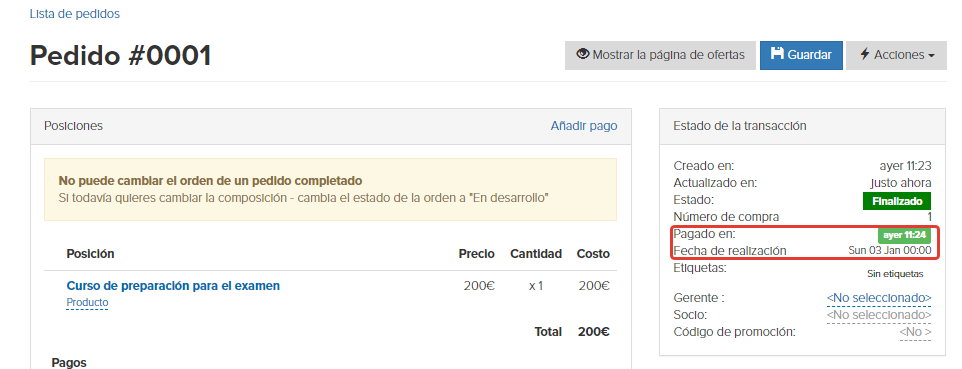The width and height of the screenshot is (962, 369).
Task: Click the Posiciones panel header
Action: [x=331, y=126]
